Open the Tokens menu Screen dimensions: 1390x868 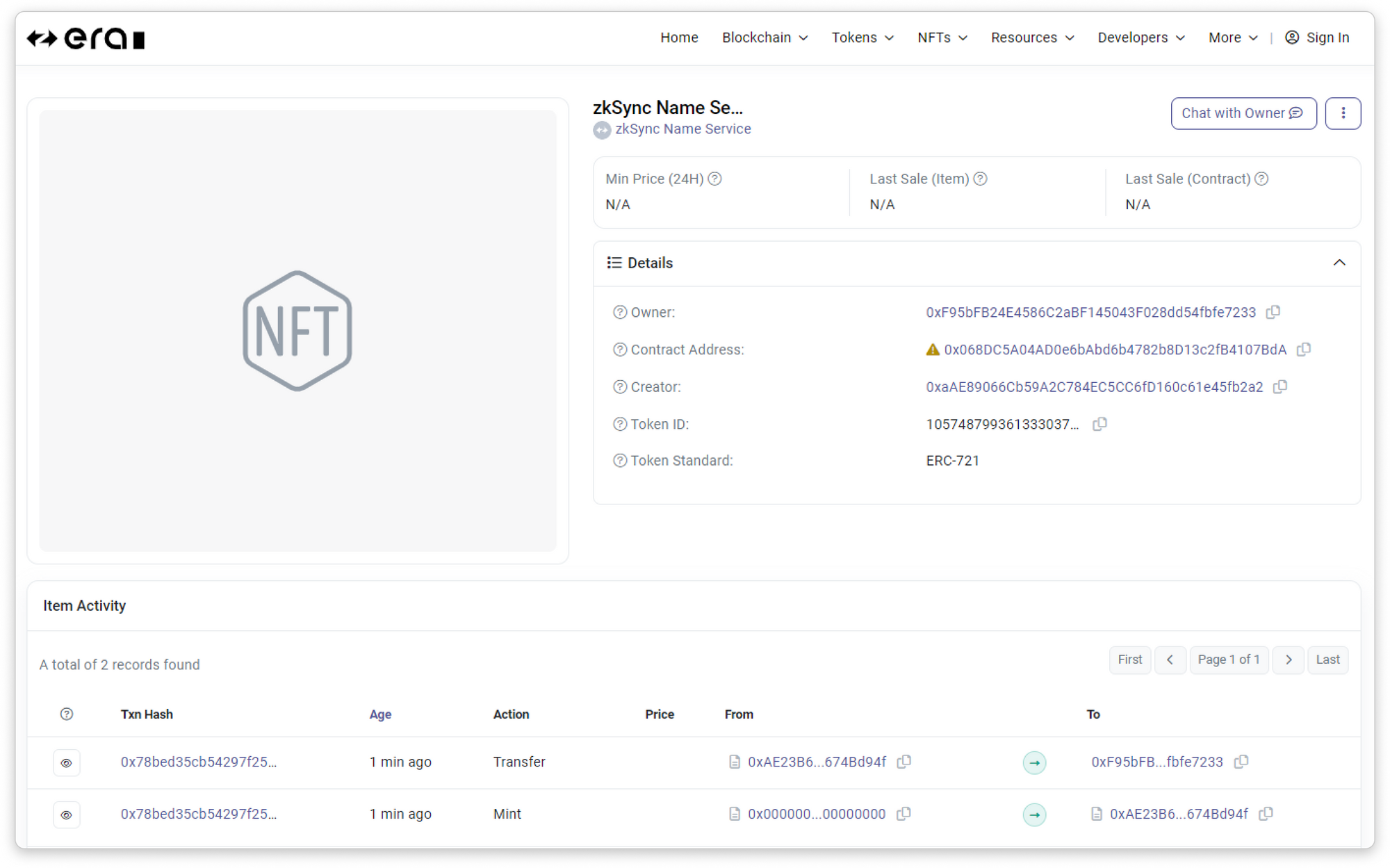[862, 38]
